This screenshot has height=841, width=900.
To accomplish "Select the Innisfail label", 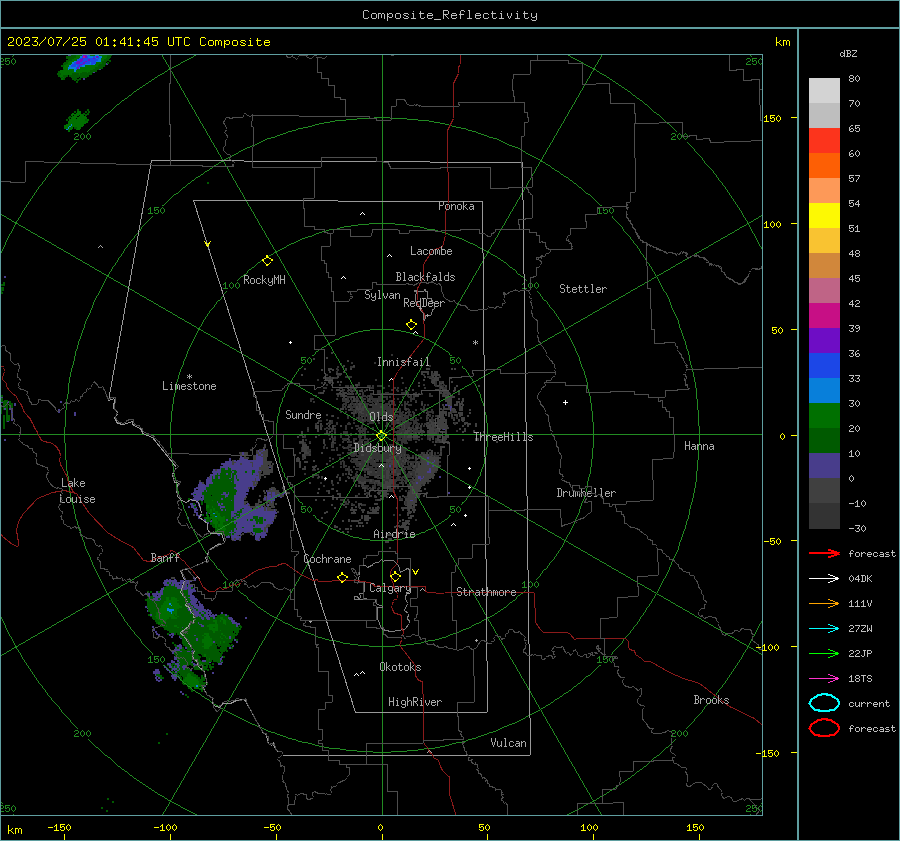I will (403, 362).
